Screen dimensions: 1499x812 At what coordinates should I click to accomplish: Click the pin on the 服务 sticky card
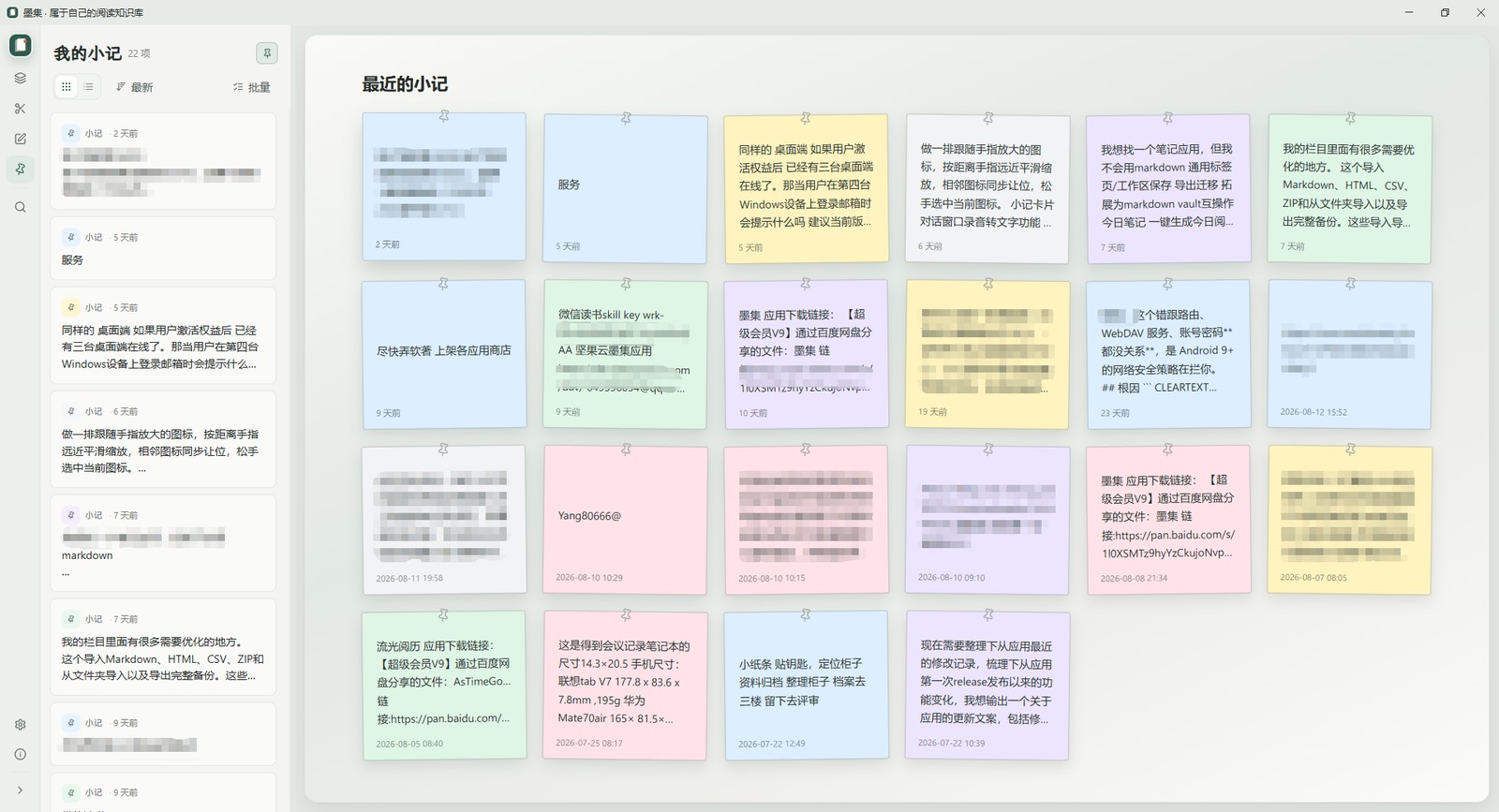pos(626,118)
